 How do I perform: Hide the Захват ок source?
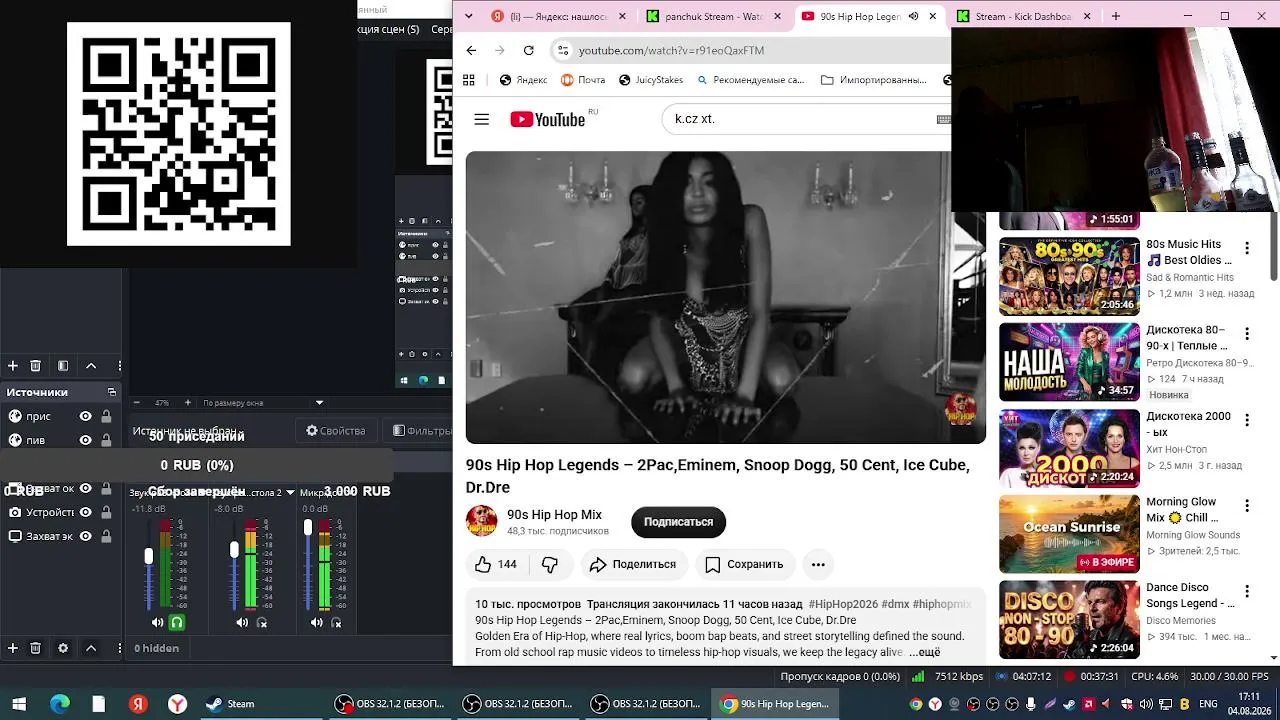click(86, 488)
